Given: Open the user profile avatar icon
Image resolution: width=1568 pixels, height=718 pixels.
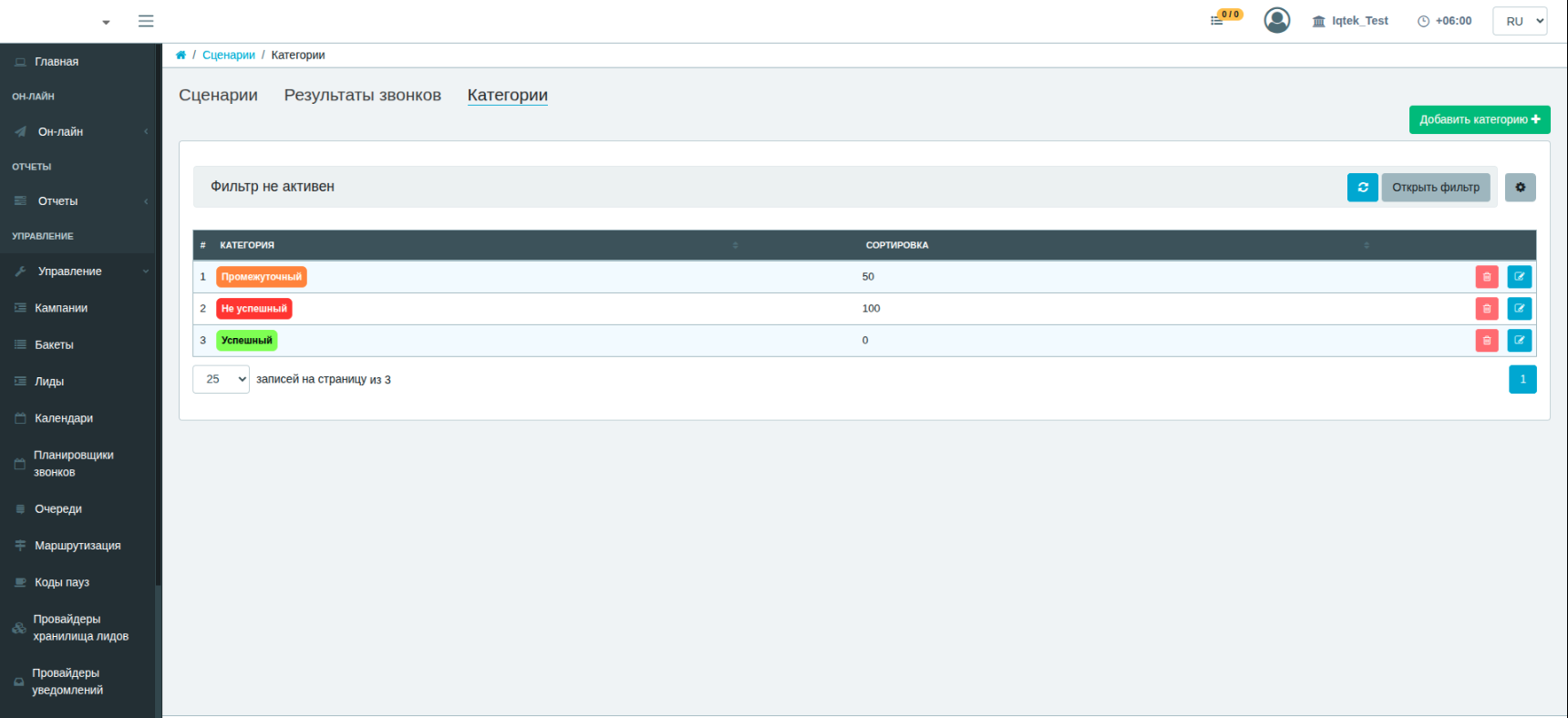Looking at the screenshot, I should click(x=1277, y=20).
